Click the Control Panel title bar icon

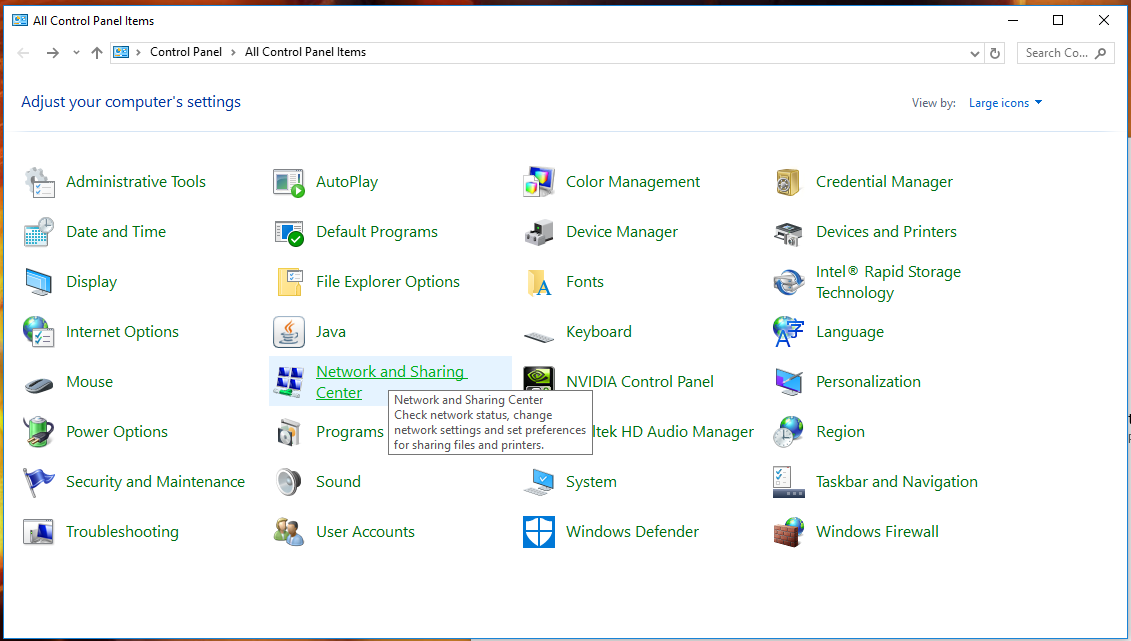coord(19,20)
